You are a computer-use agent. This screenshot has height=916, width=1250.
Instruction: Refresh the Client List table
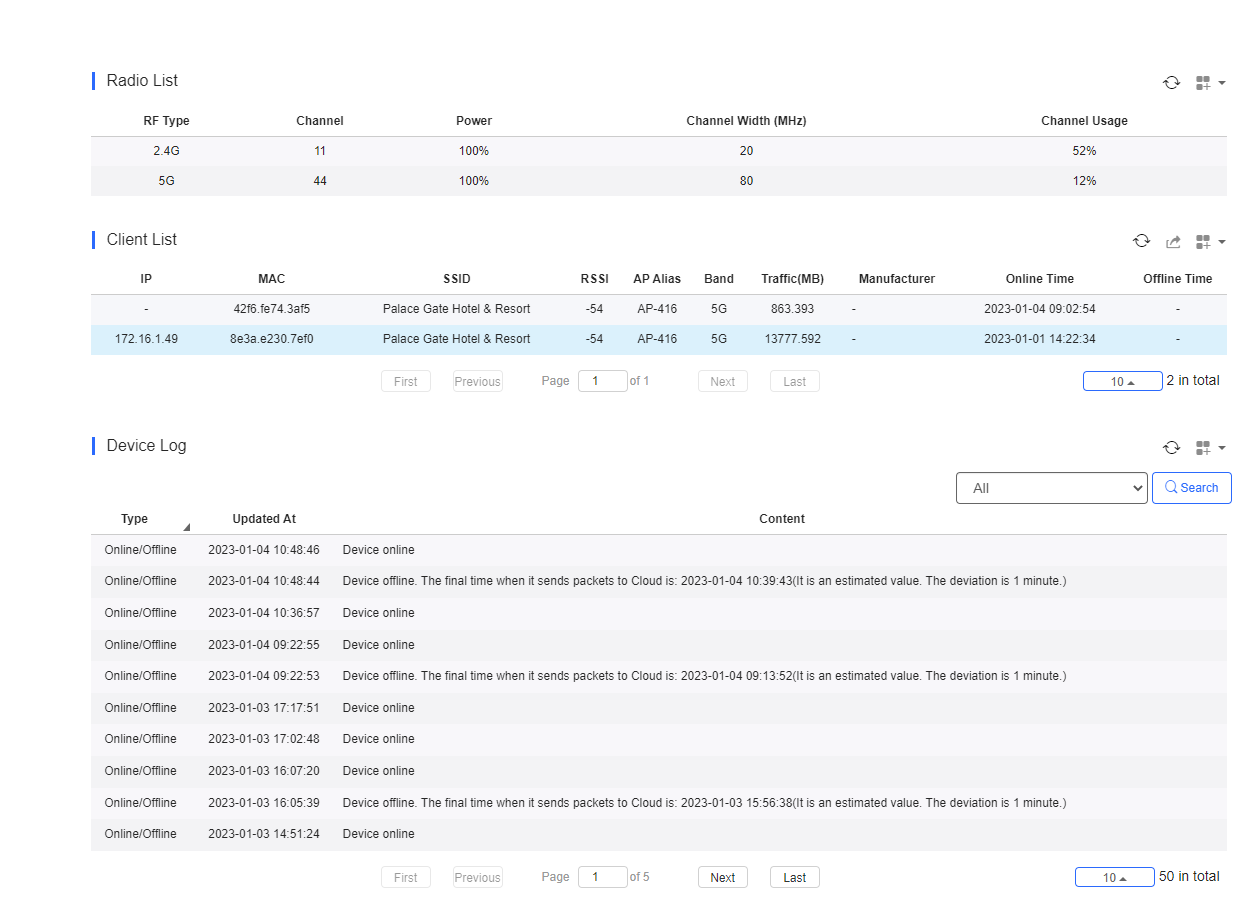coord(1141,241)
